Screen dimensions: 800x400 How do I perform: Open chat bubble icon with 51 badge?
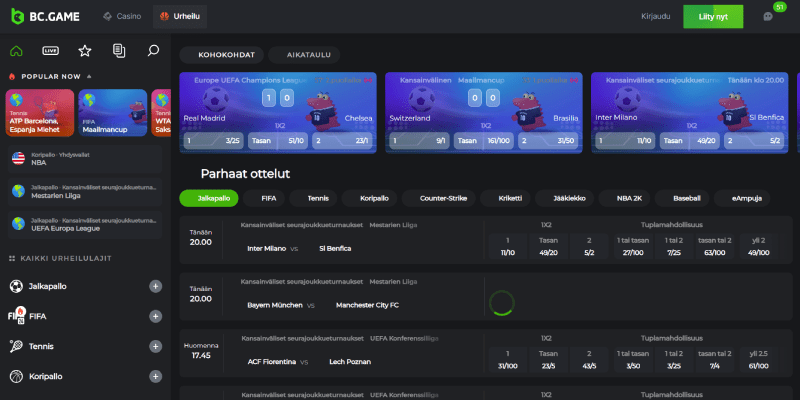point(768,16)
